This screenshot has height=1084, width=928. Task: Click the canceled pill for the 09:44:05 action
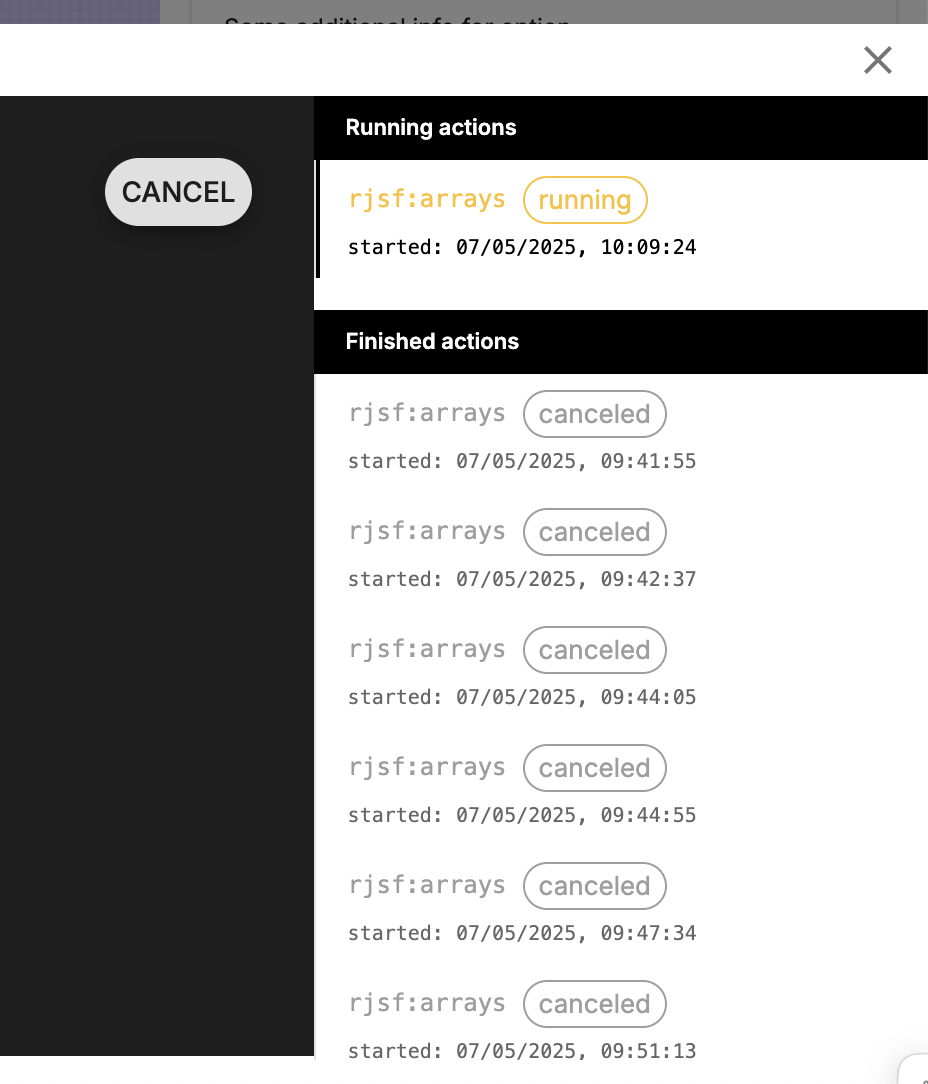pos(594,650)
